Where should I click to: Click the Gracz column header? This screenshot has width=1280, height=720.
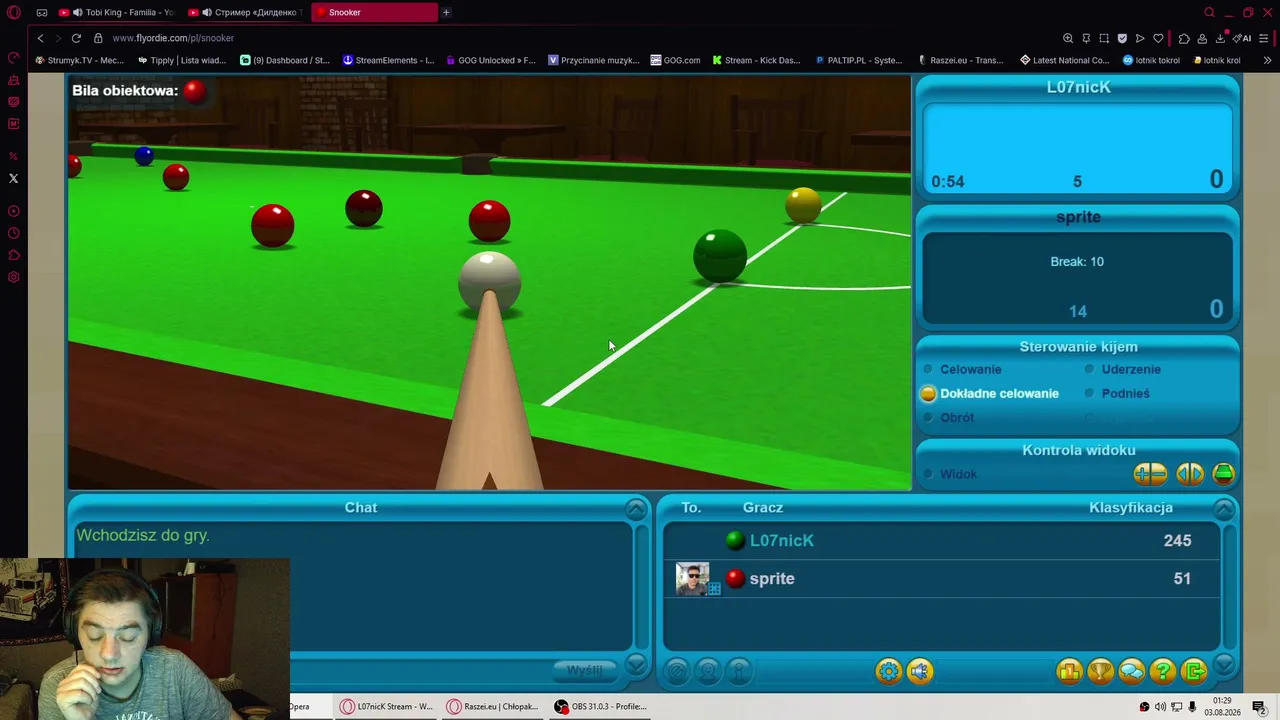point(763,507)
